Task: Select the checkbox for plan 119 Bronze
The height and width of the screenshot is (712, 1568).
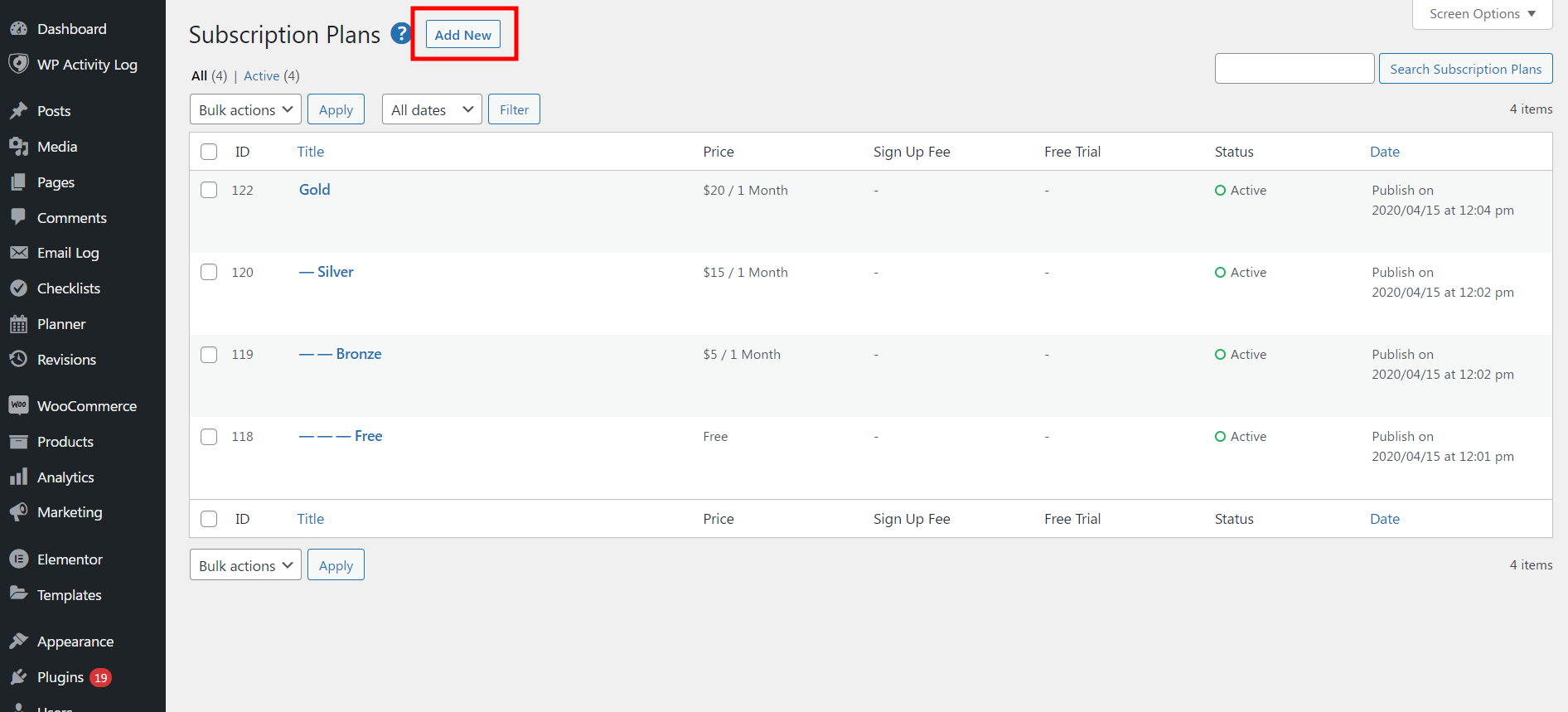Action: click(x=209, y=354)
